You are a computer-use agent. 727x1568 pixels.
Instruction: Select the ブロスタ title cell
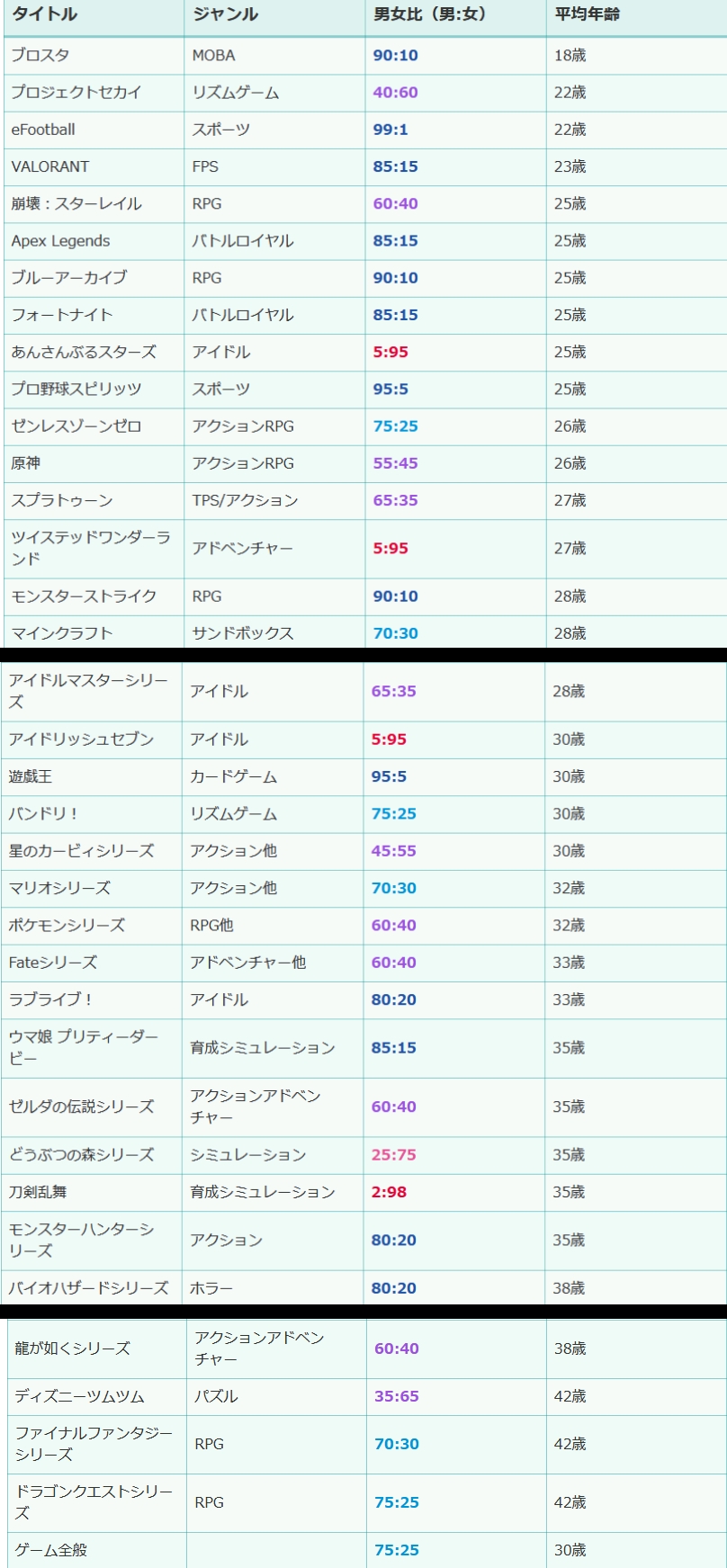tap(40, 56)
